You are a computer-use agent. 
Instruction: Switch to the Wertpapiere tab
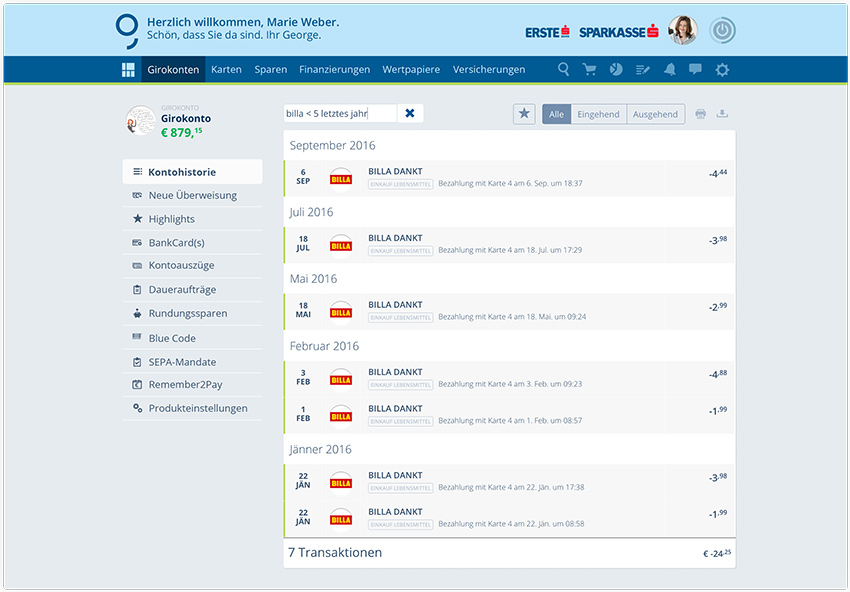click(411, 69)
